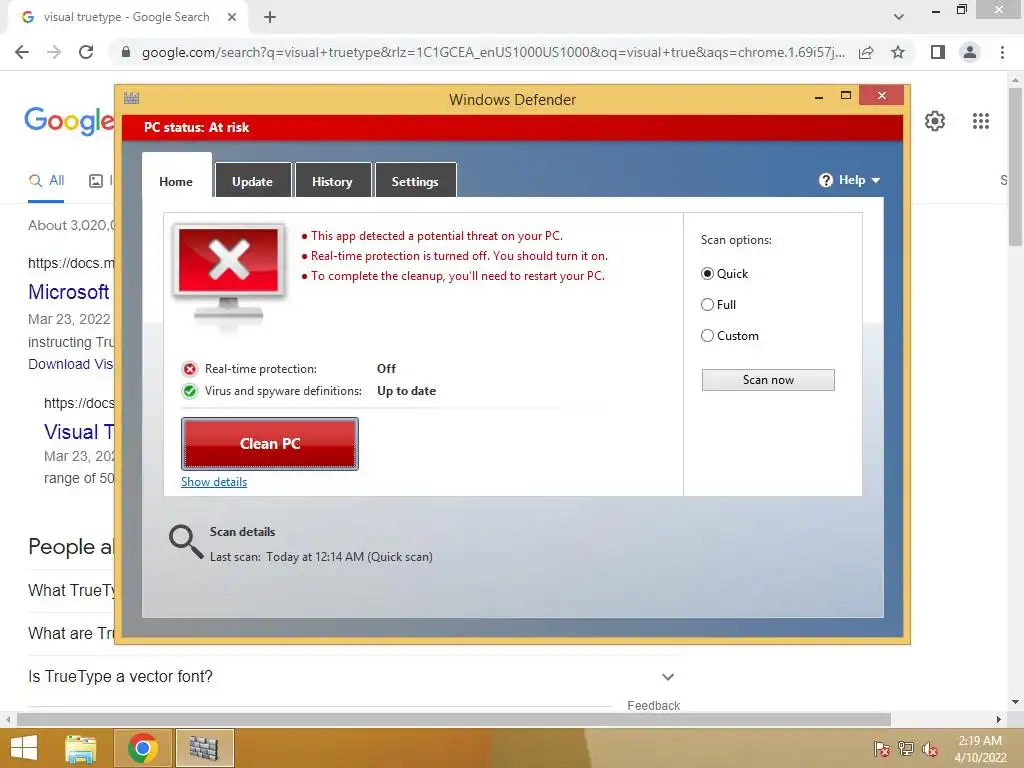This screenshot has width=1024, height=768.
Task: Click 'Last scan: Today at 12:14 AM' text
Action: point(321,557)
